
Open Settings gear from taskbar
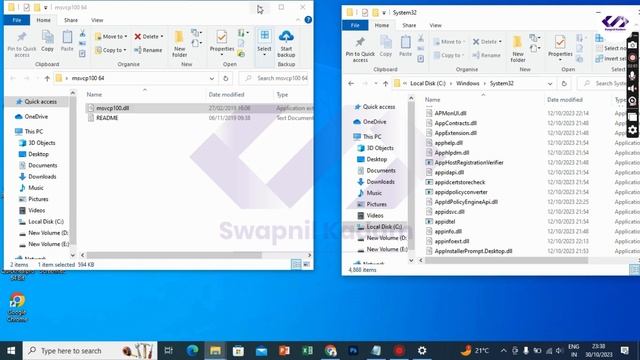pyautogui.click(x=422, y=351)
